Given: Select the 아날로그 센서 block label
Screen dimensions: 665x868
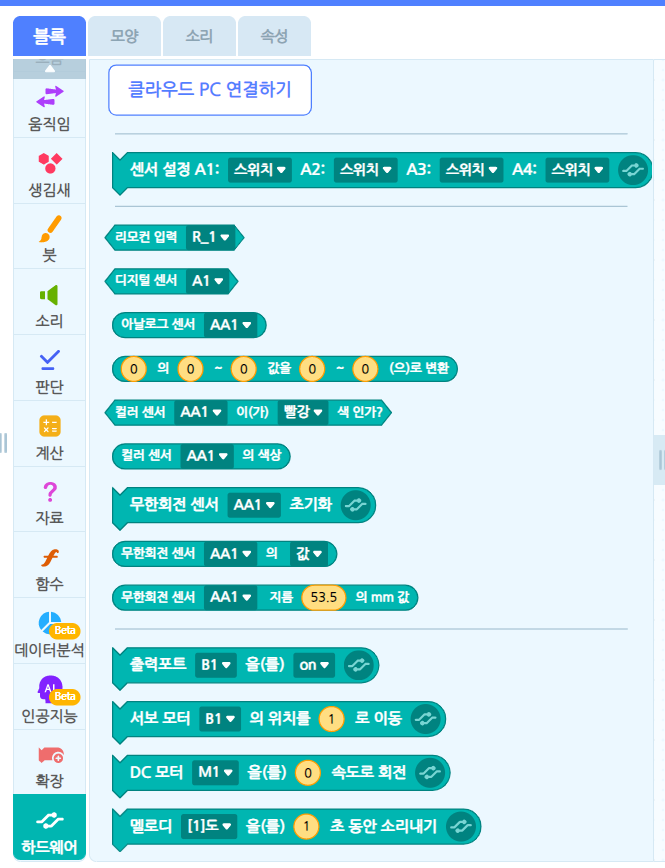Looking at the screenshot, I should 158,324.
